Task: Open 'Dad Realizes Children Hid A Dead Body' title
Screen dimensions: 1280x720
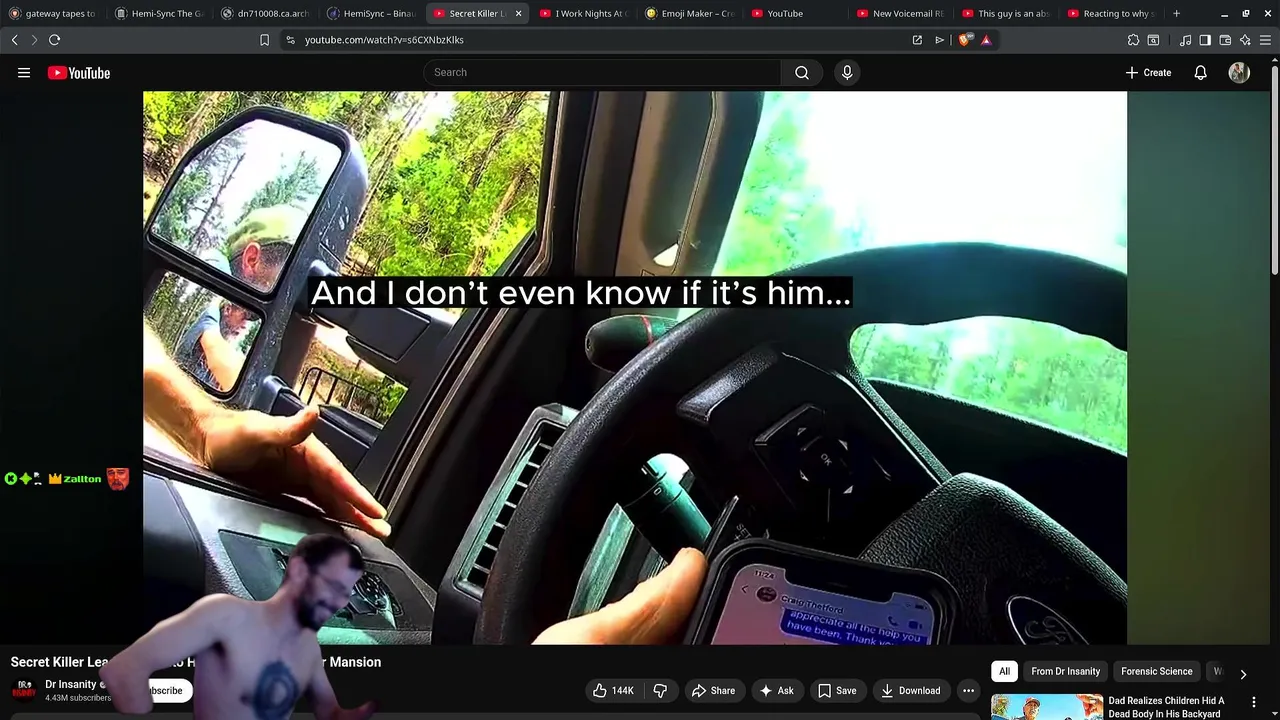Action: [1166, 707]
